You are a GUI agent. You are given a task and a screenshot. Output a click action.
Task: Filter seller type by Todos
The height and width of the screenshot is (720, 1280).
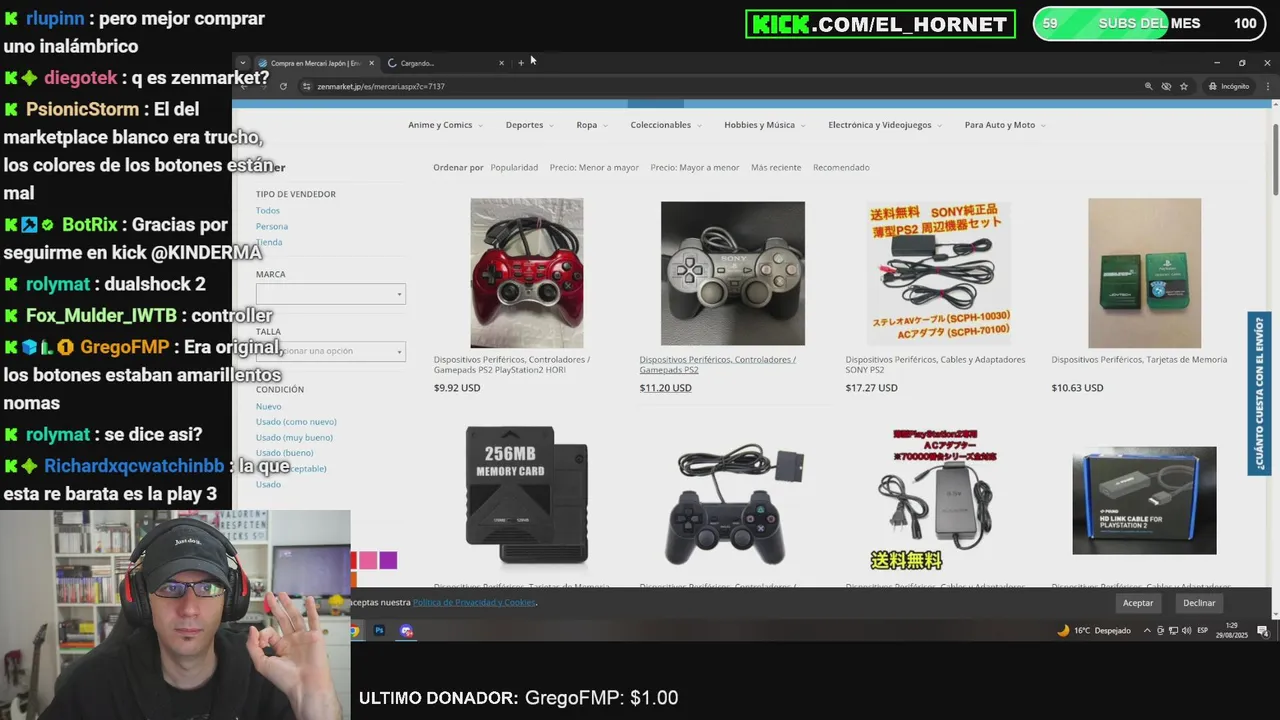[268, 210]
